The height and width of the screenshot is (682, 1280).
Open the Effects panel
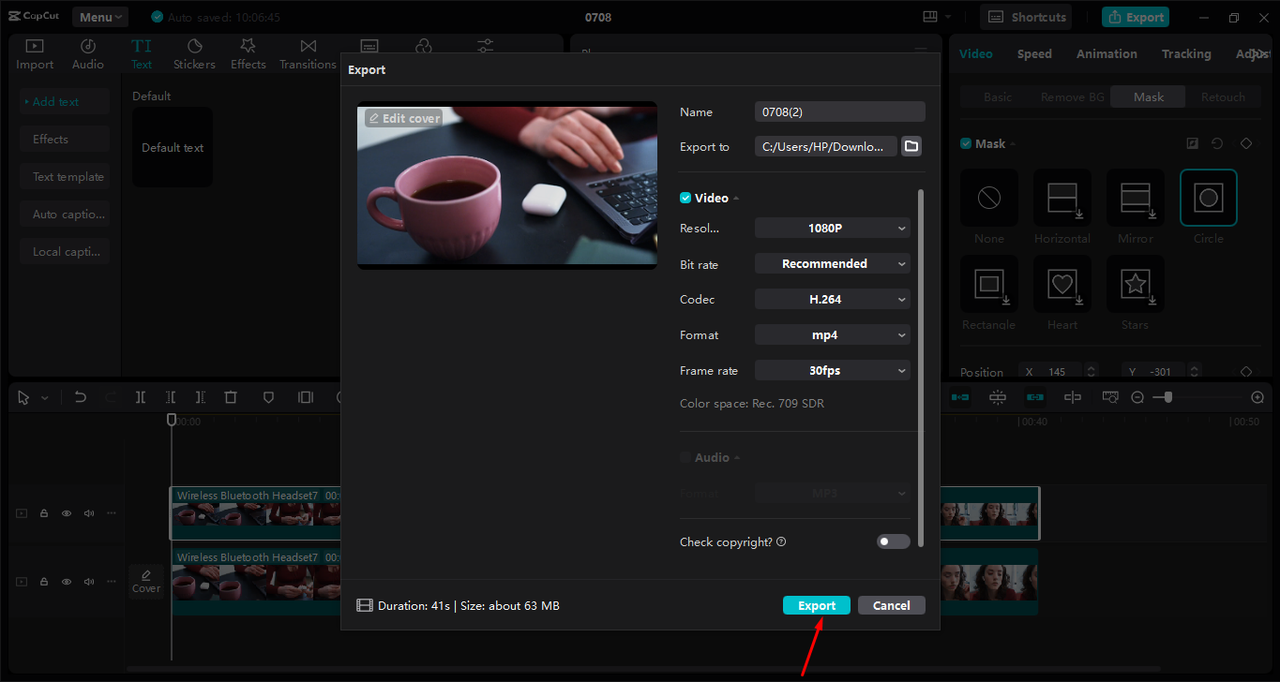click(248, 54)
